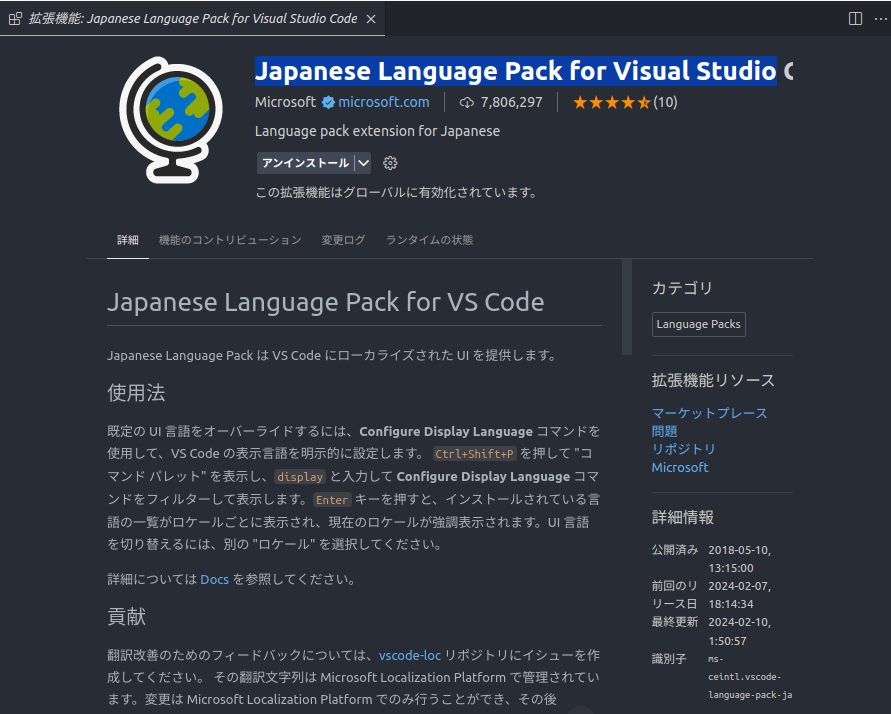891x714 pixels.
Task: Switch to the ランタイムの状態 tab
Action: [430, 240]
